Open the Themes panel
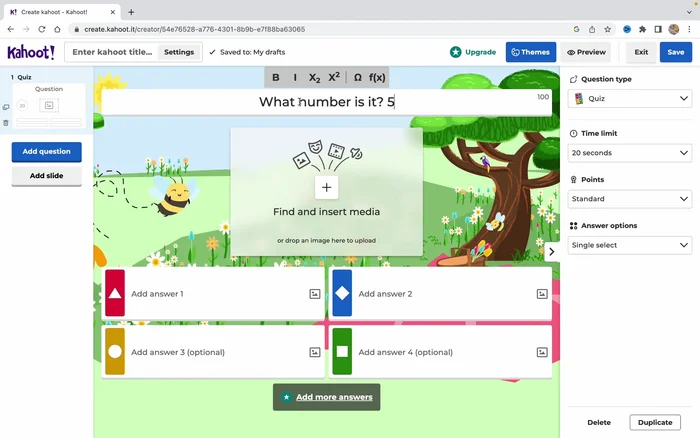This screenshot has height=438, width=700. [x=530, y=52]
